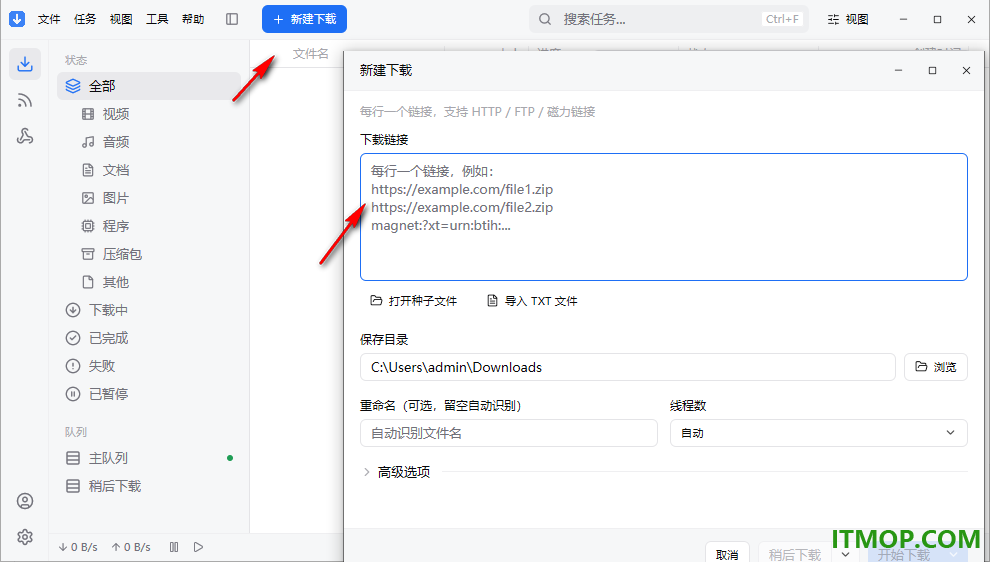The image size is (990, 562).
Task: Expand 高级选项 section
Action: click(398, 472)
